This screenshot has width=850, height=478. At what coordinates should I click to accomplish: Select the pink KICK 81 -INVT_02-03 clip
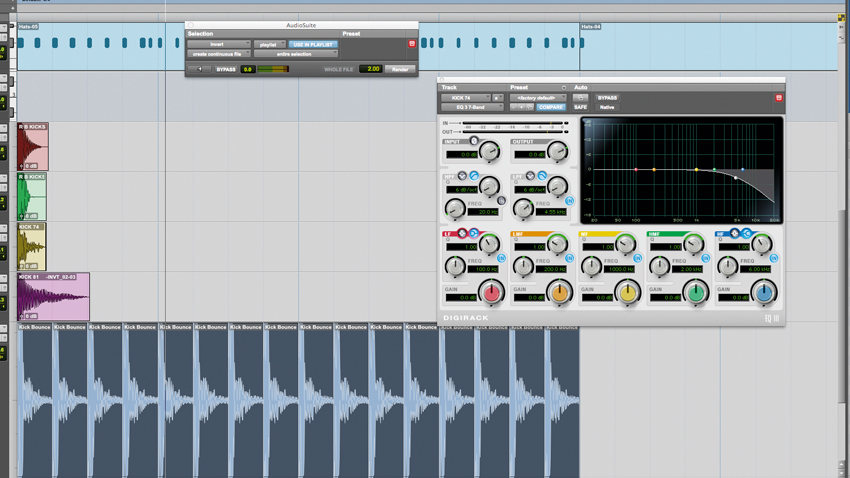pos(53,296)
